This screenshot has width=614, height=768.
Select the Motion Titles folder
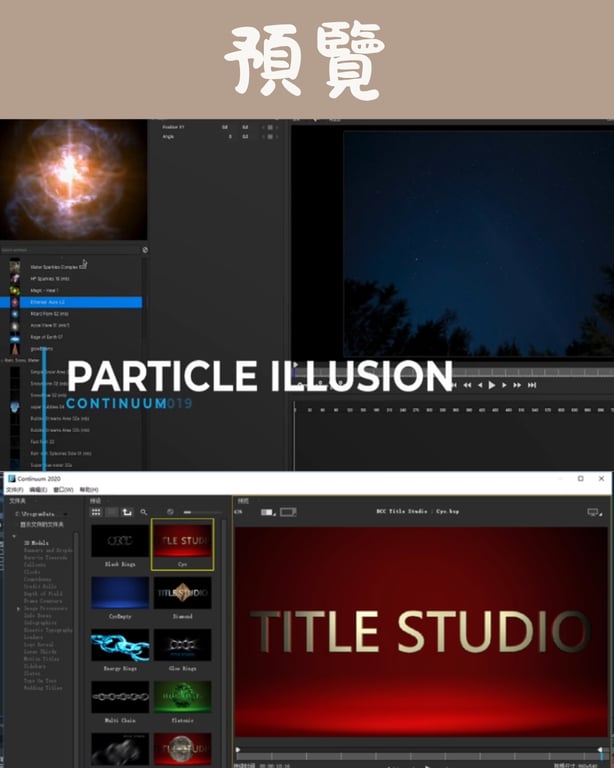tap(42, 659)
